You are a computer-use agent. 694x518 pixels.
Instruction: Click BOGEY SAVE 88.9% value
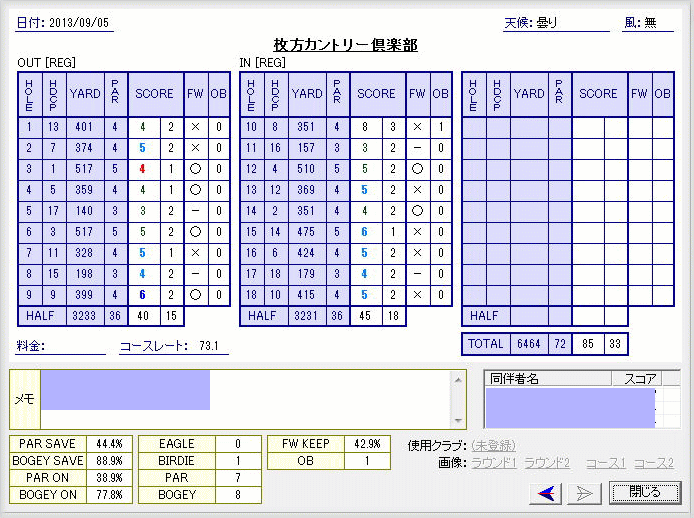[109, 461]
